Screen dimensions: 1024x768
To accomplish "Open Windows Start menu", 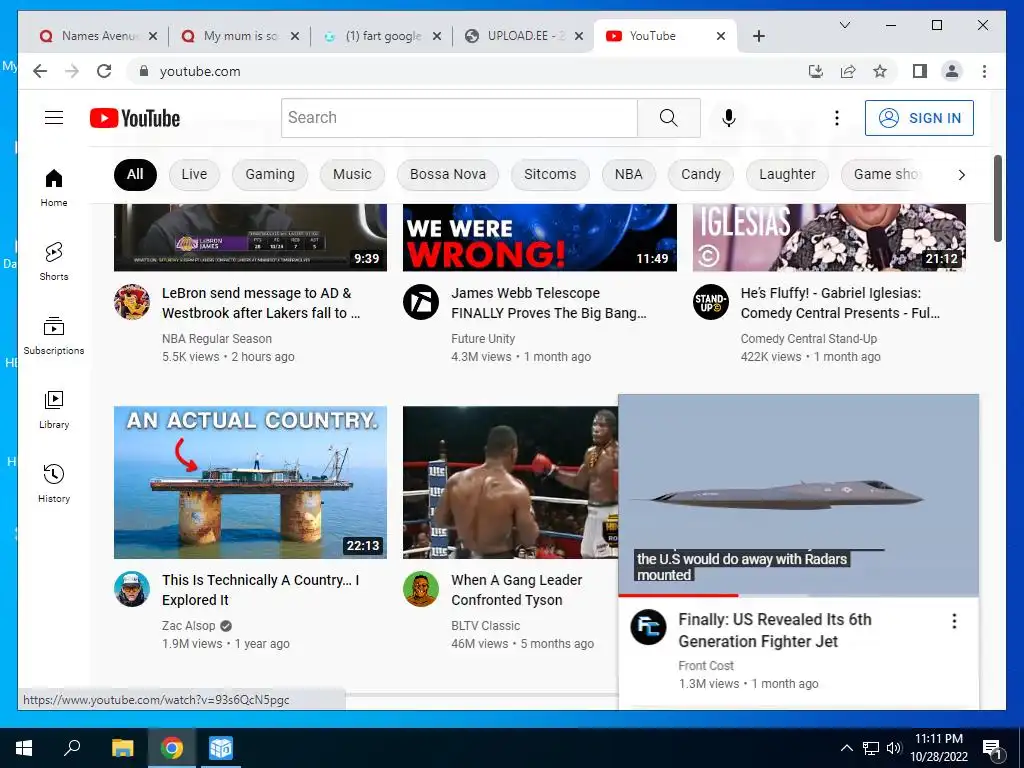I will (24, 748).
